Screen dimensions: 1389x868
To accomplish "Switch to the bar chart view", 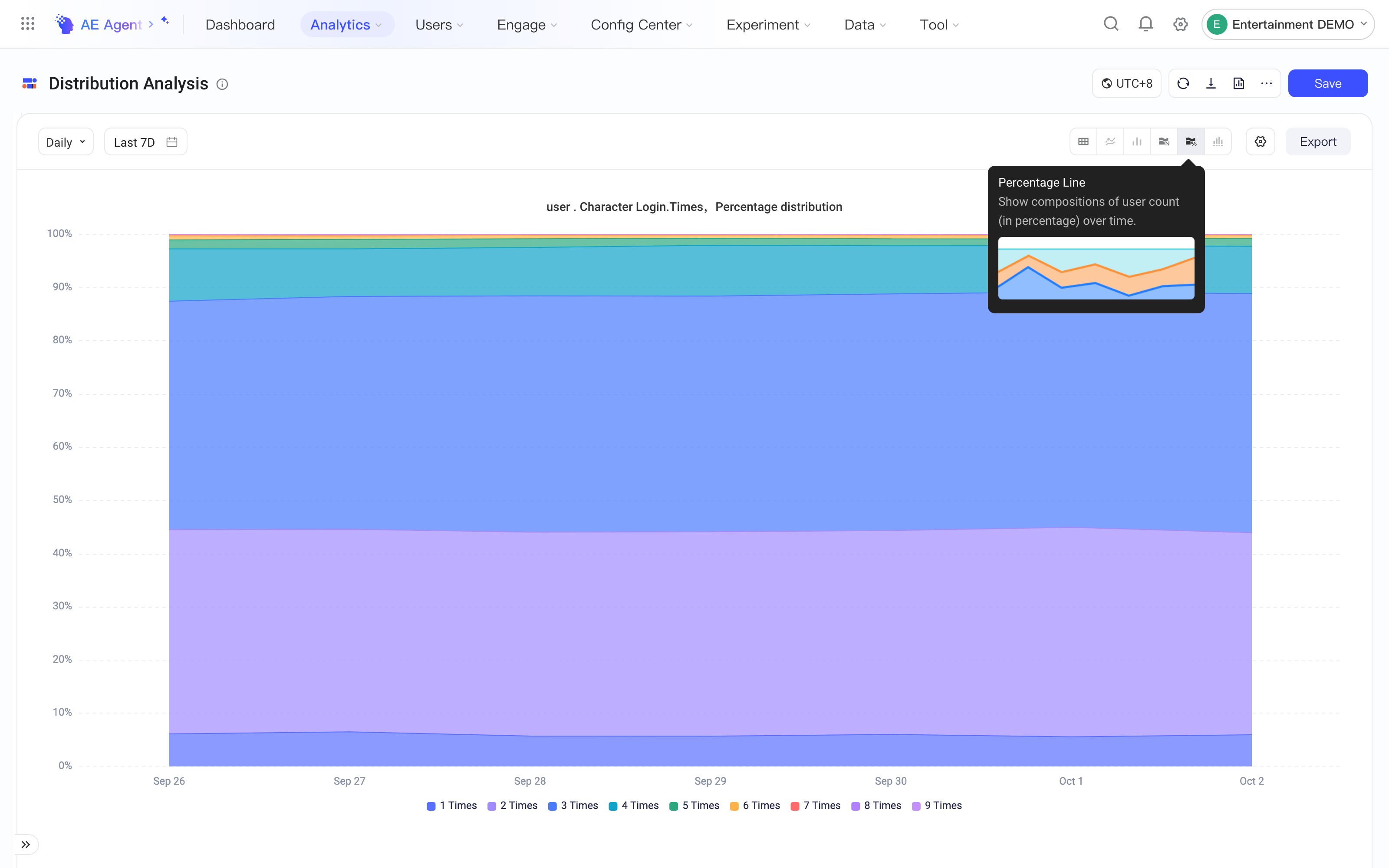I will point(1137,142).
